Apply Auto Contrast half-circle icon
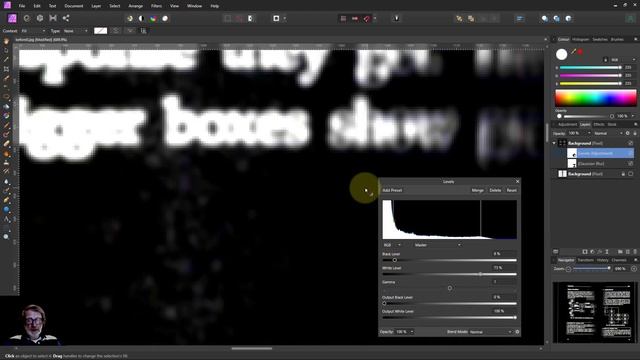Viewport: 640px width, 360px height. (141, 18)
